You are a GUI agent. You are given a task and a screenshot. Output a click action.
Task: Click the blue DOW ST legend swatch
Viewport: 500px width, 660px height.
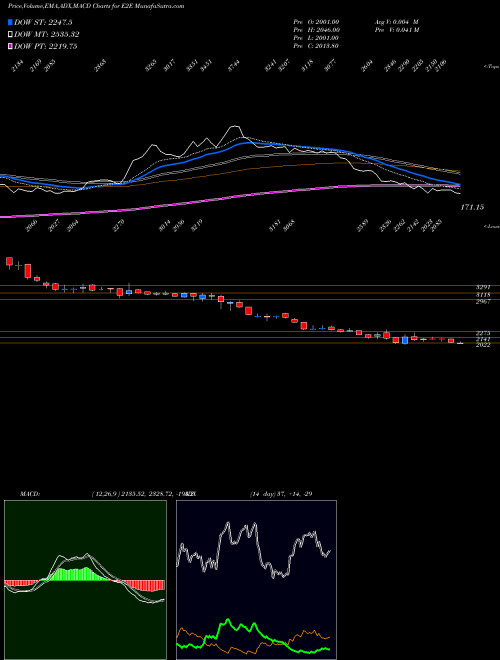[x=10, y=22]
